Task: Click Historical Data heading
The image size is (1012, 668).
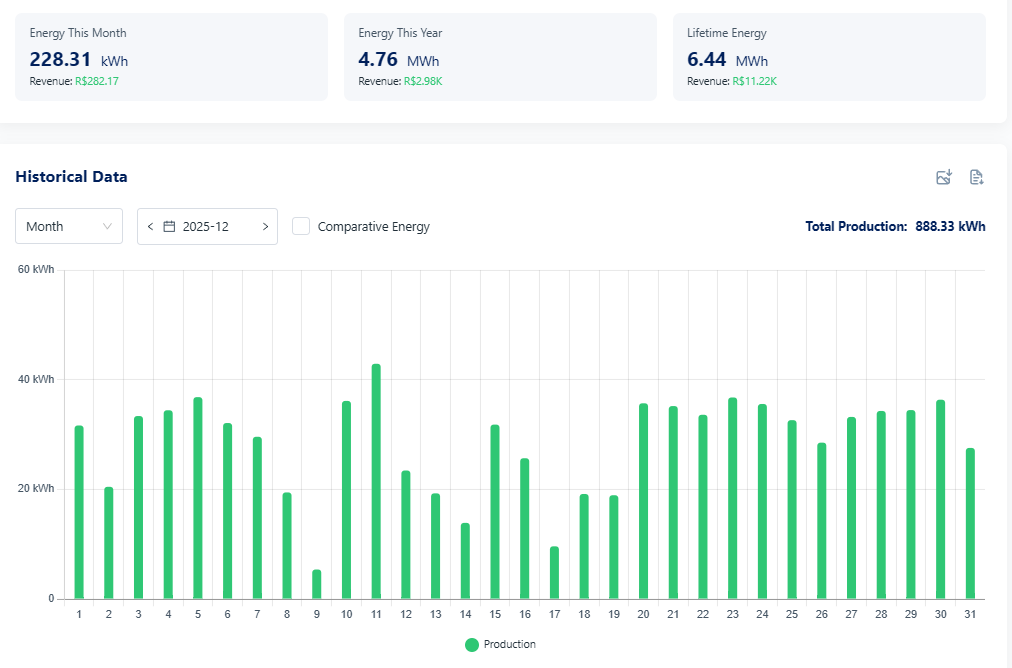Action: [x=71, y=177]
